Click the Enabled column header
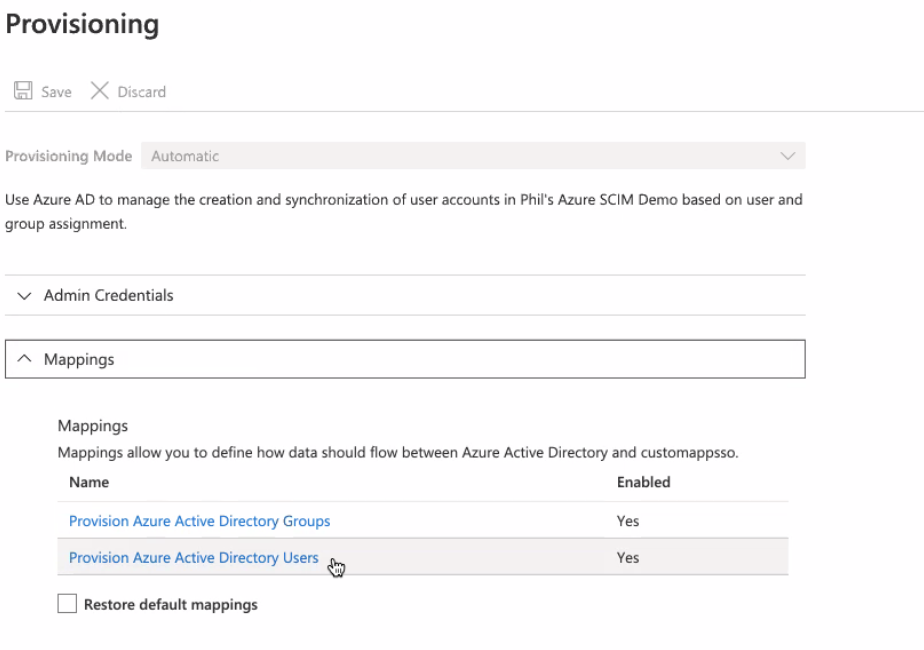The image size is (924, 650). [x=643, y=482]
